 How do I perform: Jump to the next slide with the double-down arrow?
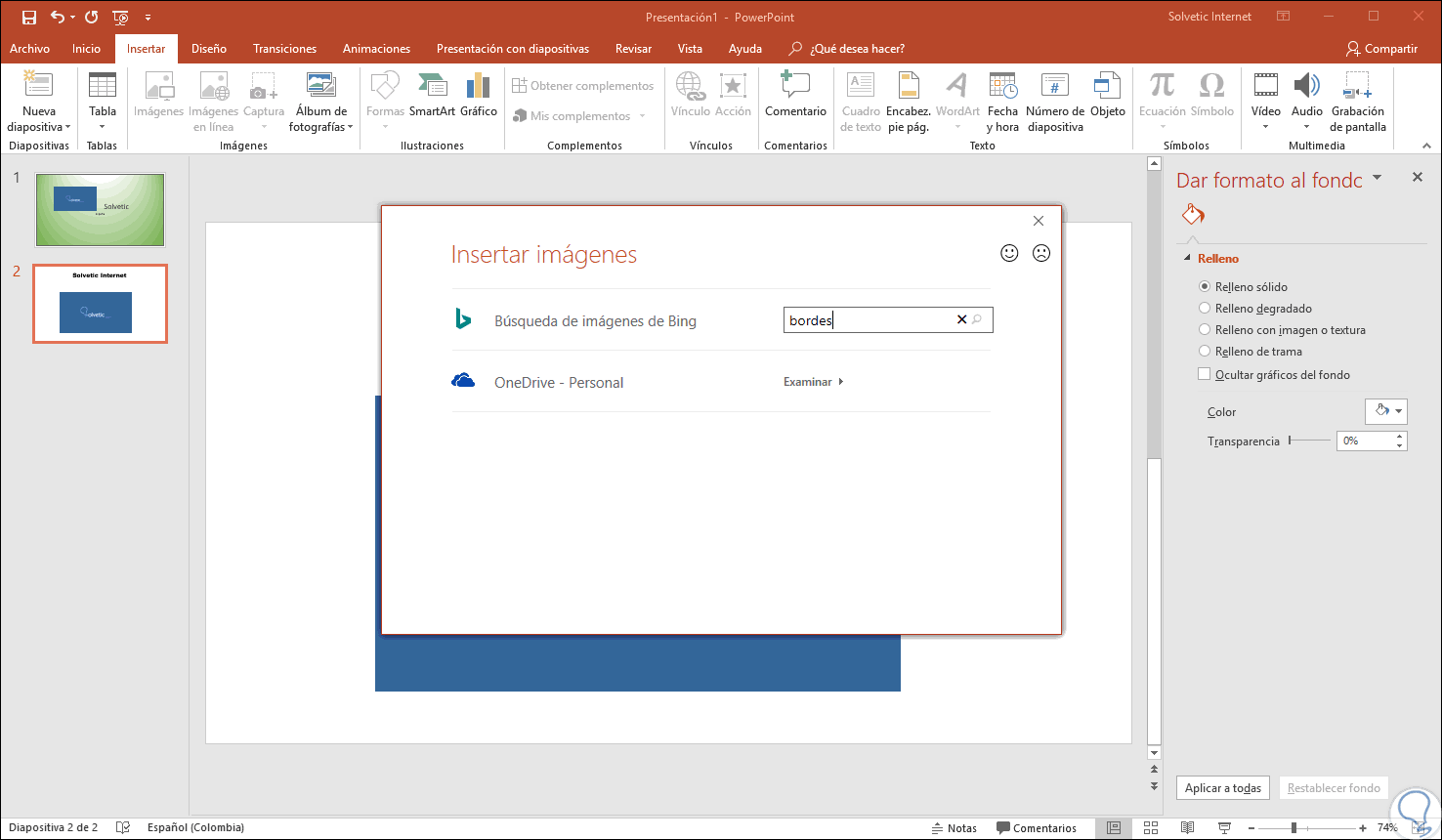tap(1154, 785)
